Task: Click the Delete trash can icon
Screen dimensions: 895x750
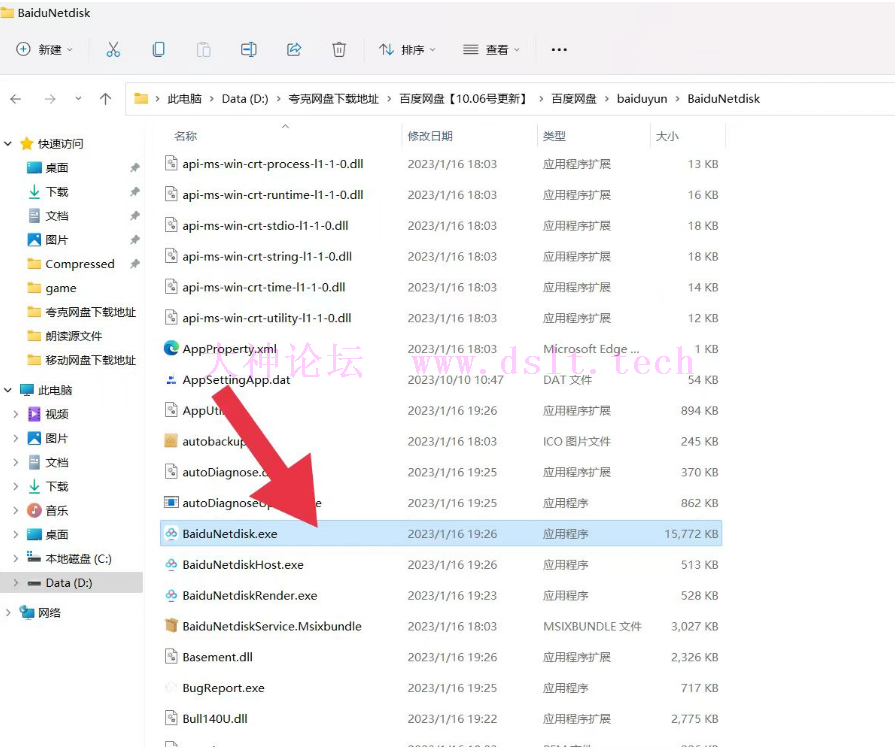Action: (339, 50)
